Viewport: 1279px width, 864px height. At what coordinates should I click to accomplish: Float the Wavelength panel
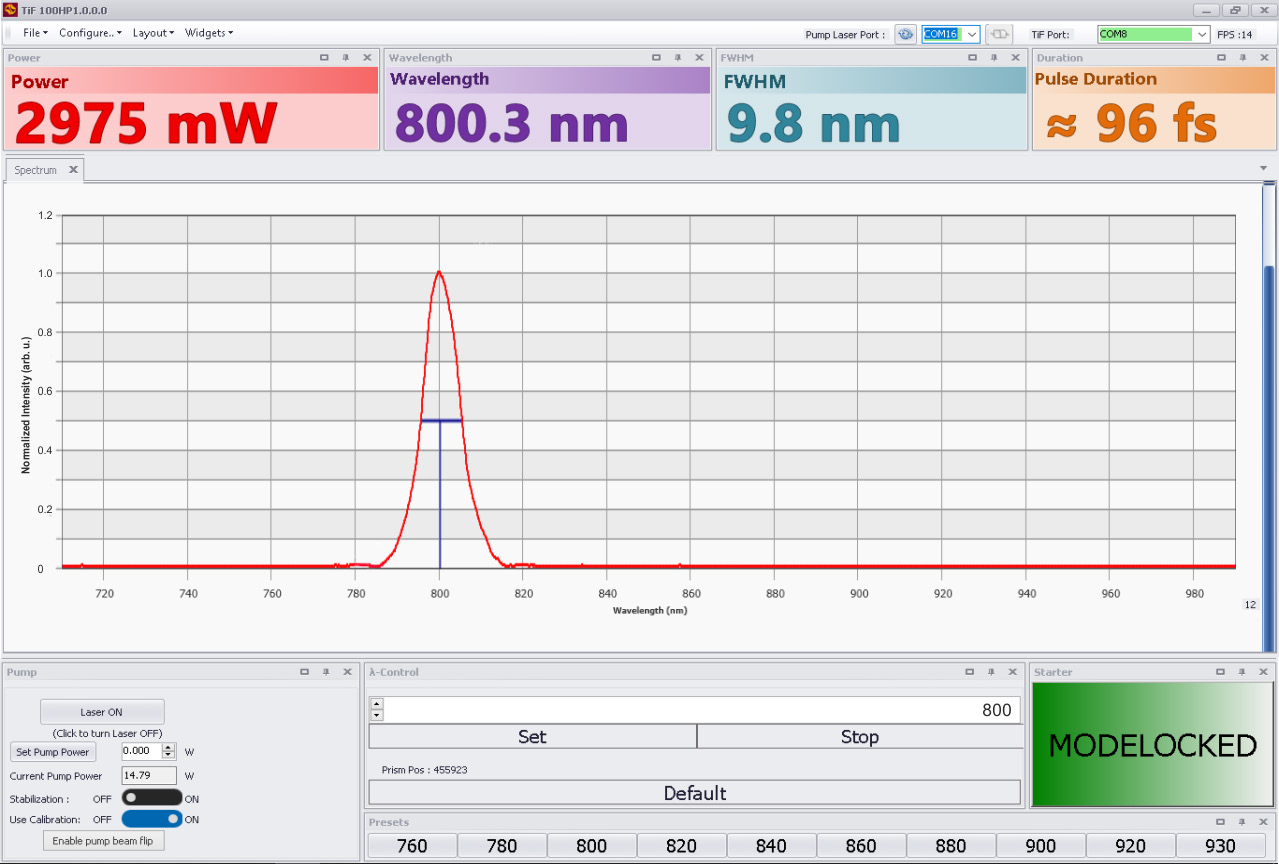pyautogui.click(x=656, y=58)
